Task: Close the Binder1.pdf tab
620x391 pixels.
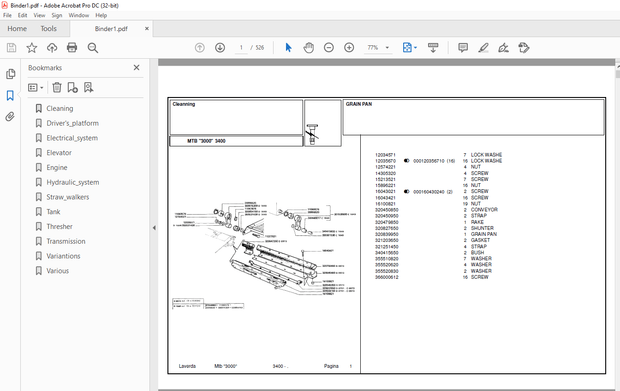Action: click(147, 28)
